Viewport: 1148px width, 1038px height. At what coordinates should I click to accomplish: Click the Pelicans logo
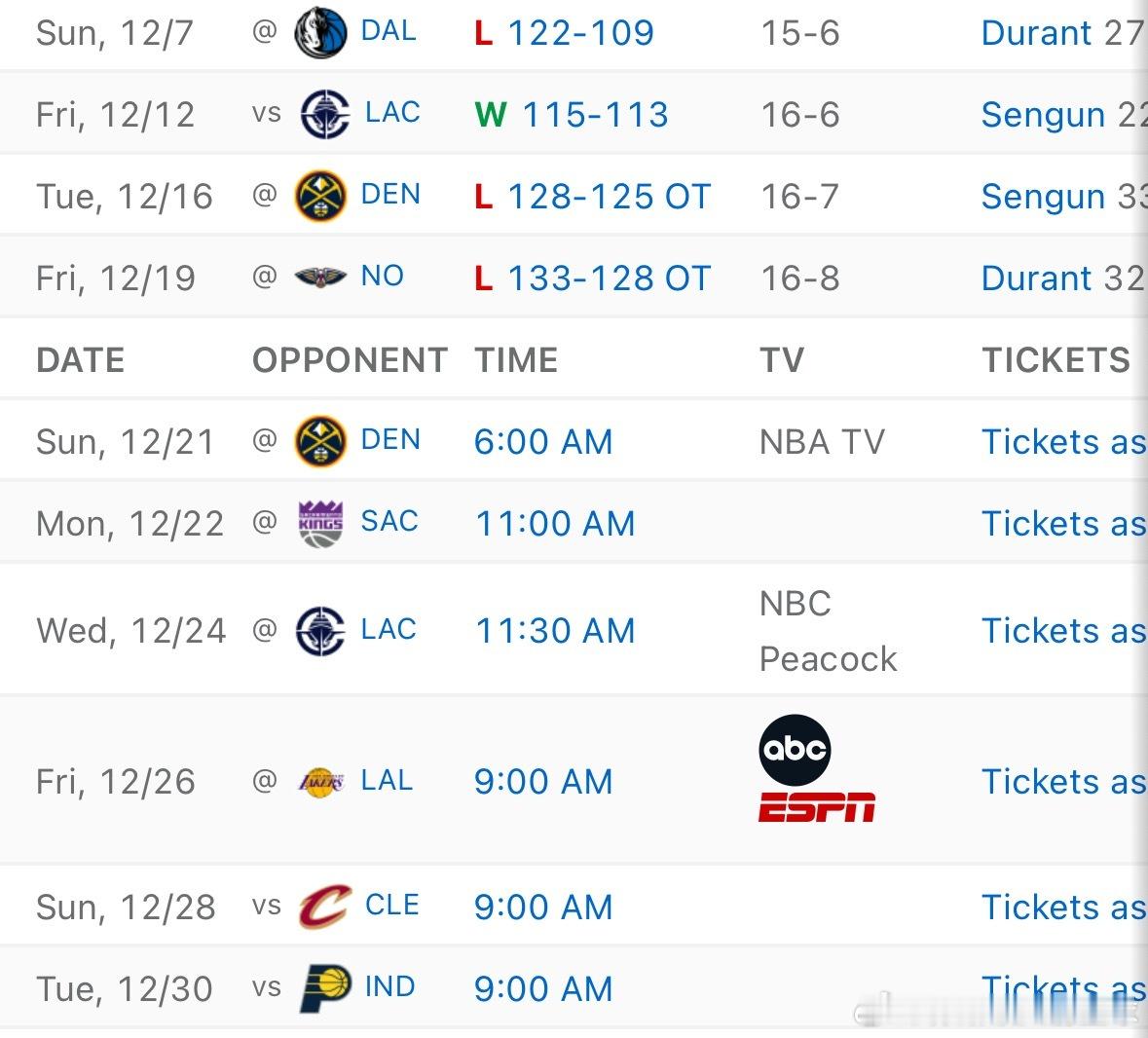pos(320,278)
